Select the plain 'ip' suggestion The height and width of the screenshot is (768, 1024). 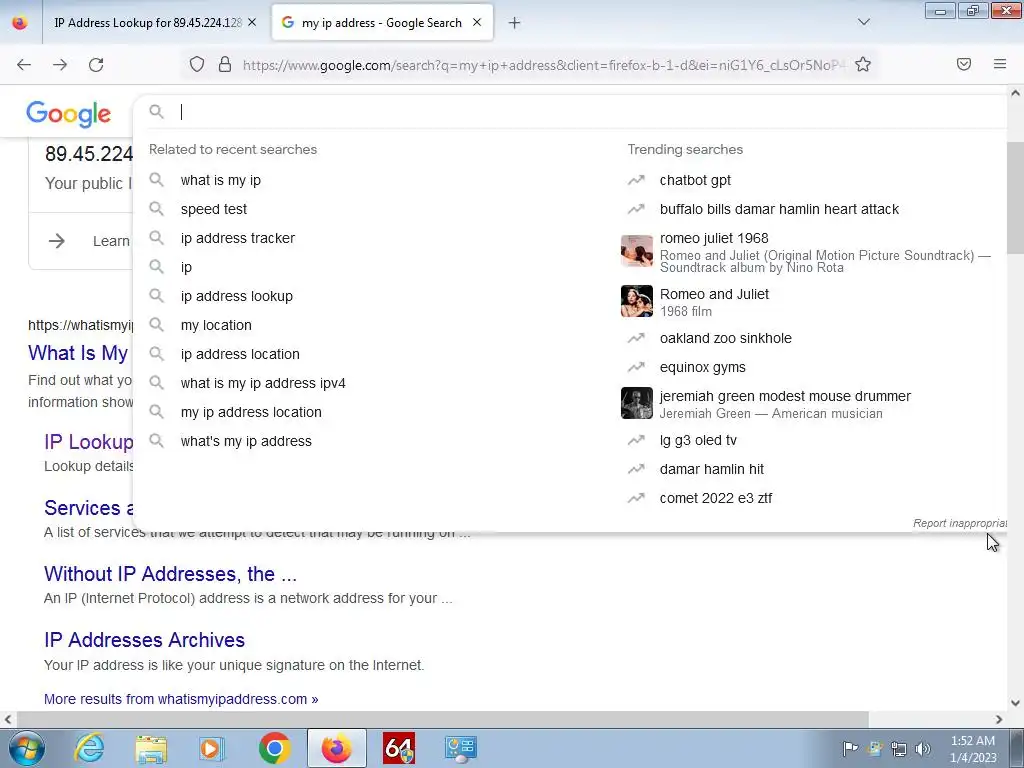(186, 267)
